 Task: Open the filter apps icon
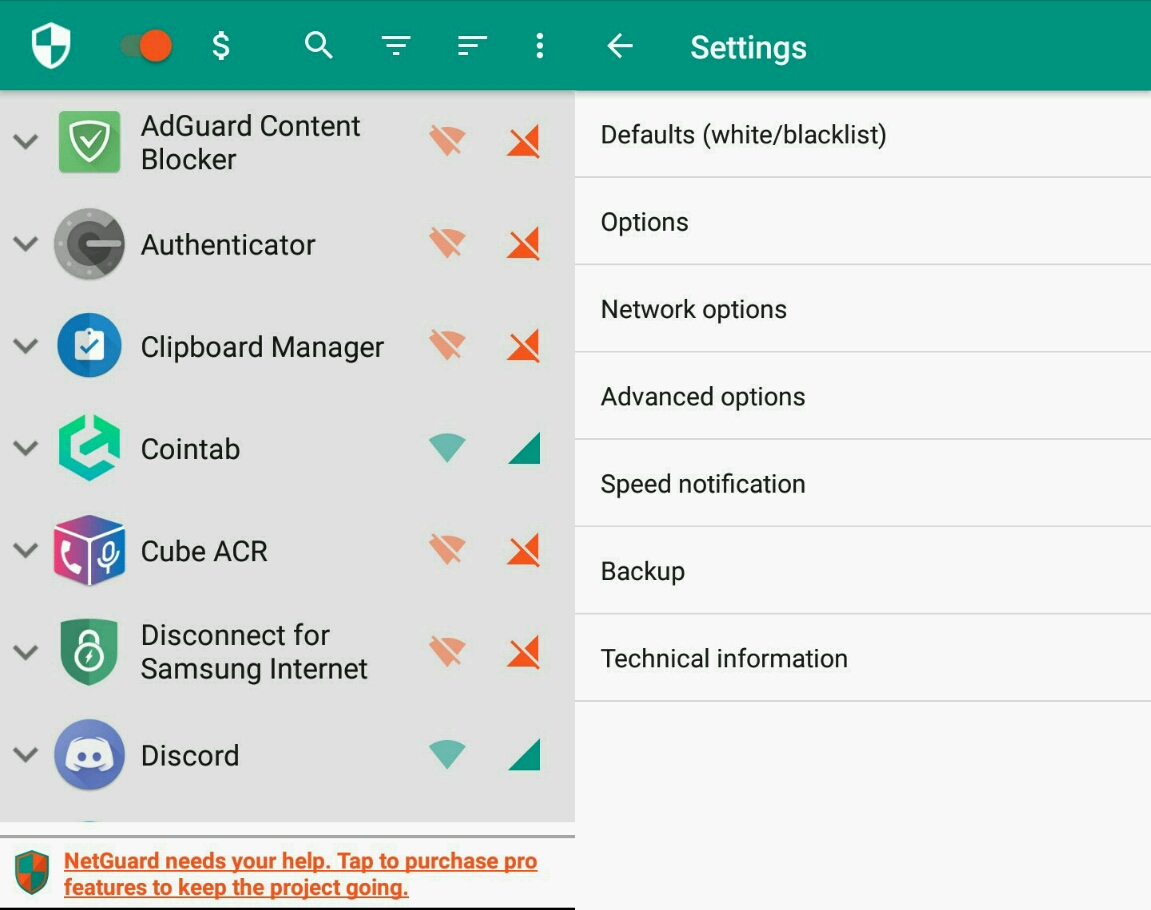click(x=396, y=46)
